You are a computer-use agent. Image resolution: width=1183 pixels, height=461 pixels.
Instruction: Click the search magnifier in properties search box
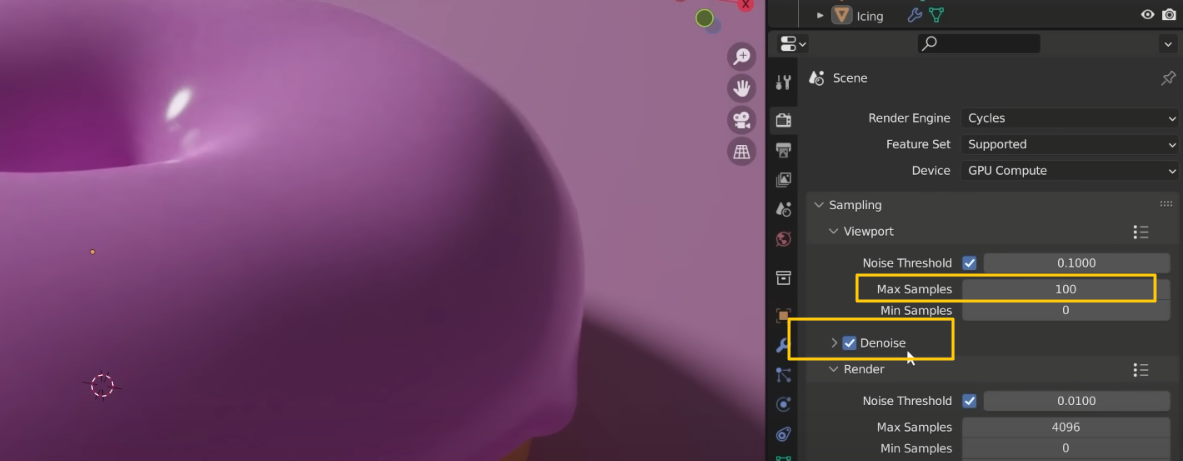pyautogui.click(x=930, y=44)
